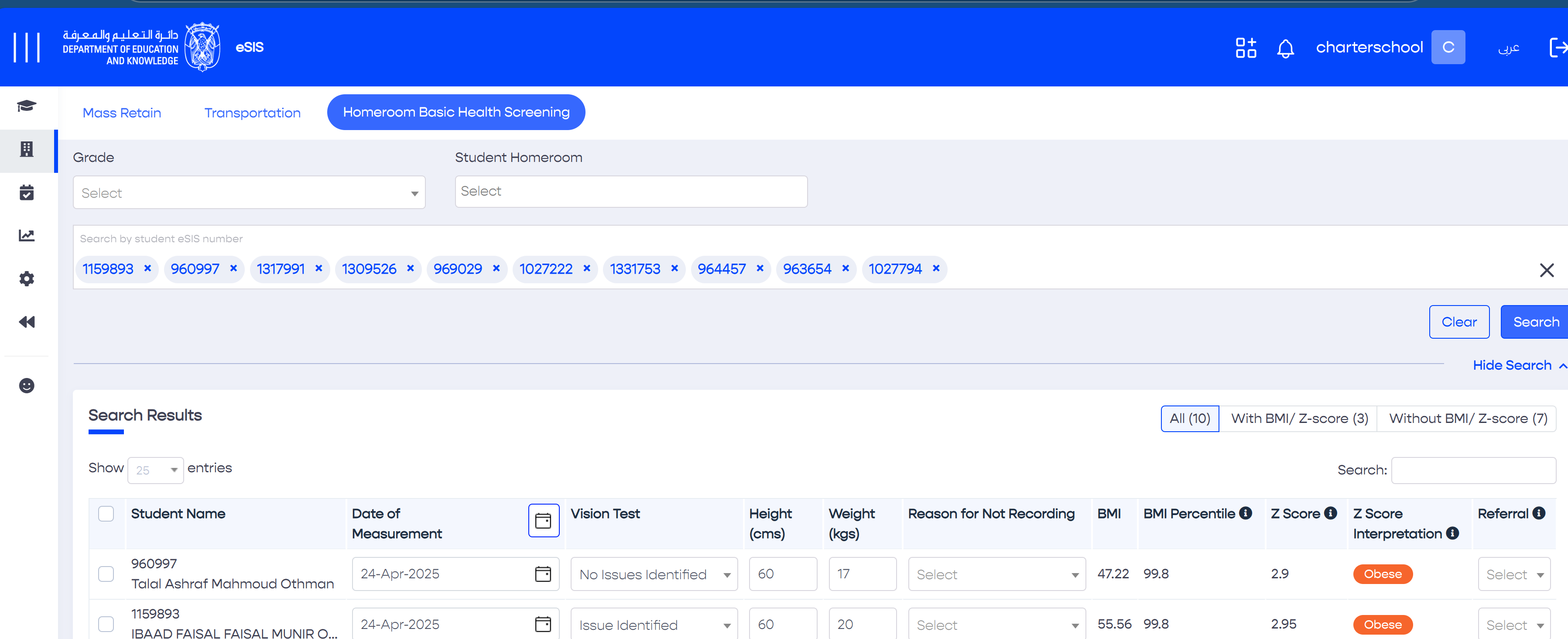Open the Show entries dropdown
Screen dimensions: 1568x639
point(156,470)
